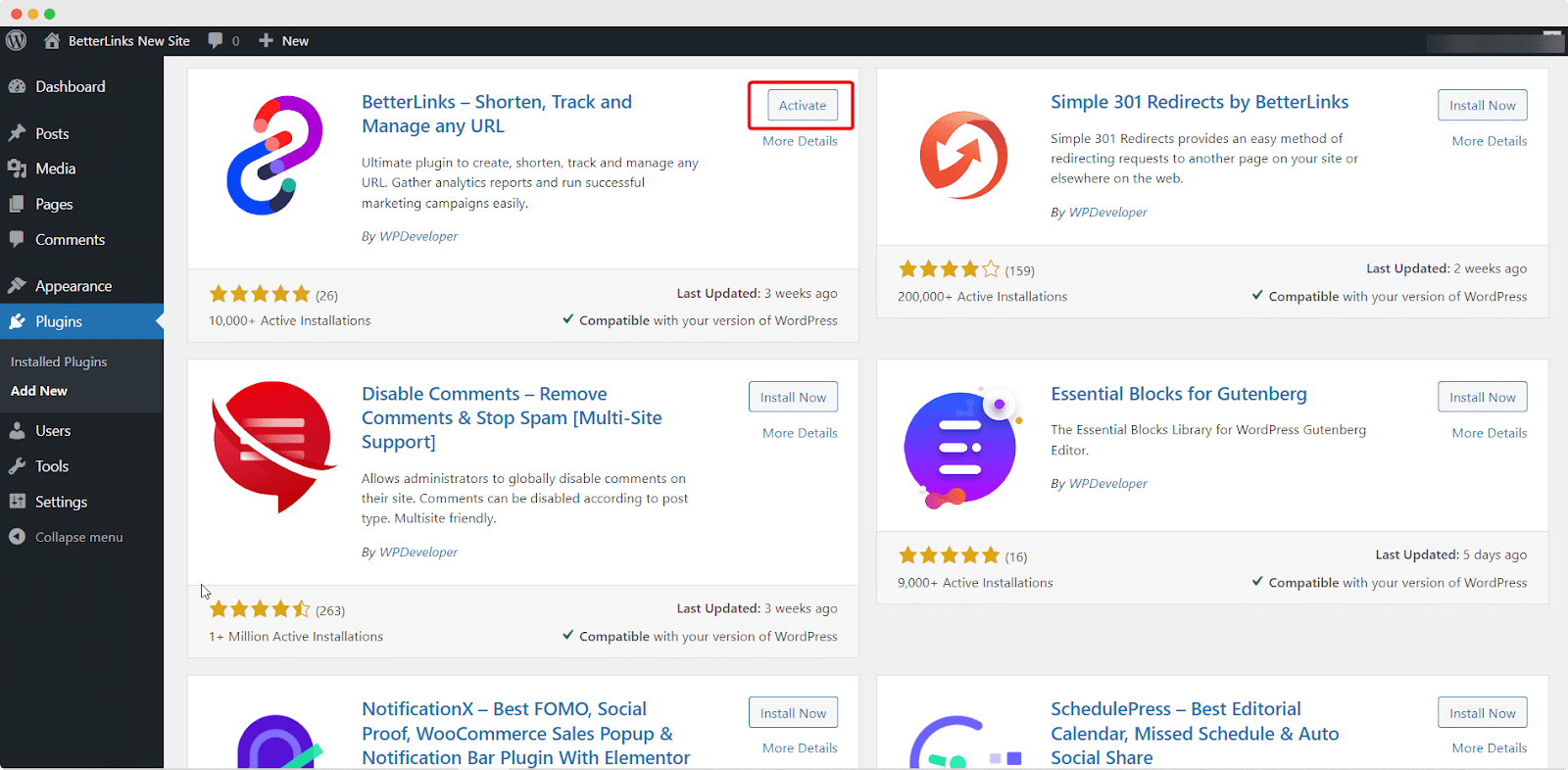1568x770 pixels.
Task: Click the Plugins plug icon
Action: pyautogui.click(x=17, y=321)
